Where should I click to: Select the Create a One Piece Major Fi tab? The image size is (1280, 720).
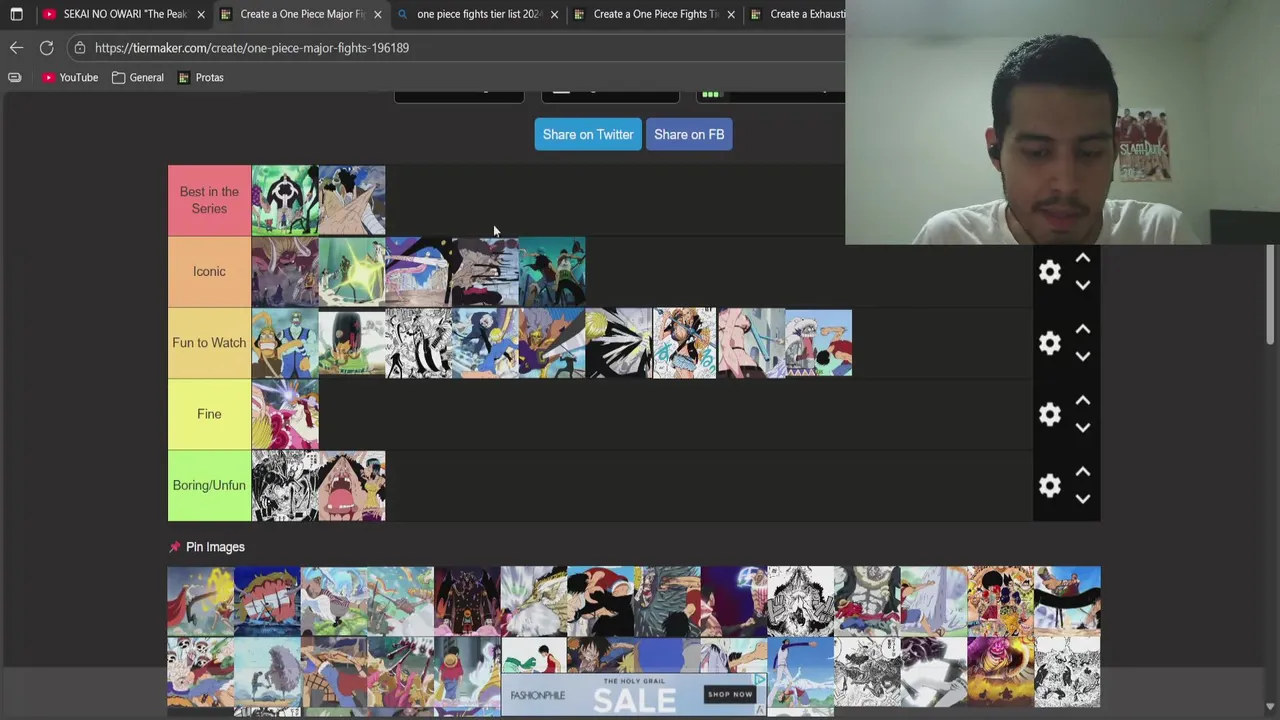pos(302,14)
